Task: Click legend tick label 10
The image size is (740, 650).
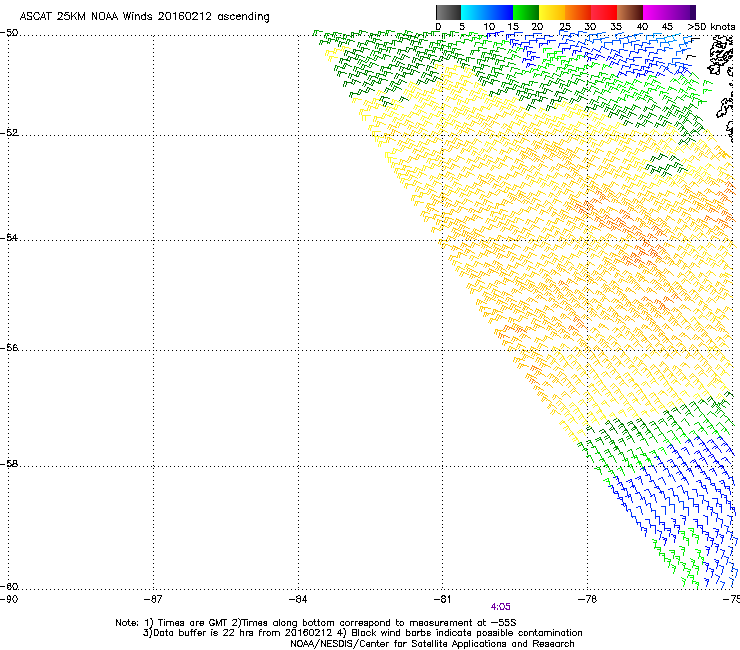Action: click(x=489, y=27)
